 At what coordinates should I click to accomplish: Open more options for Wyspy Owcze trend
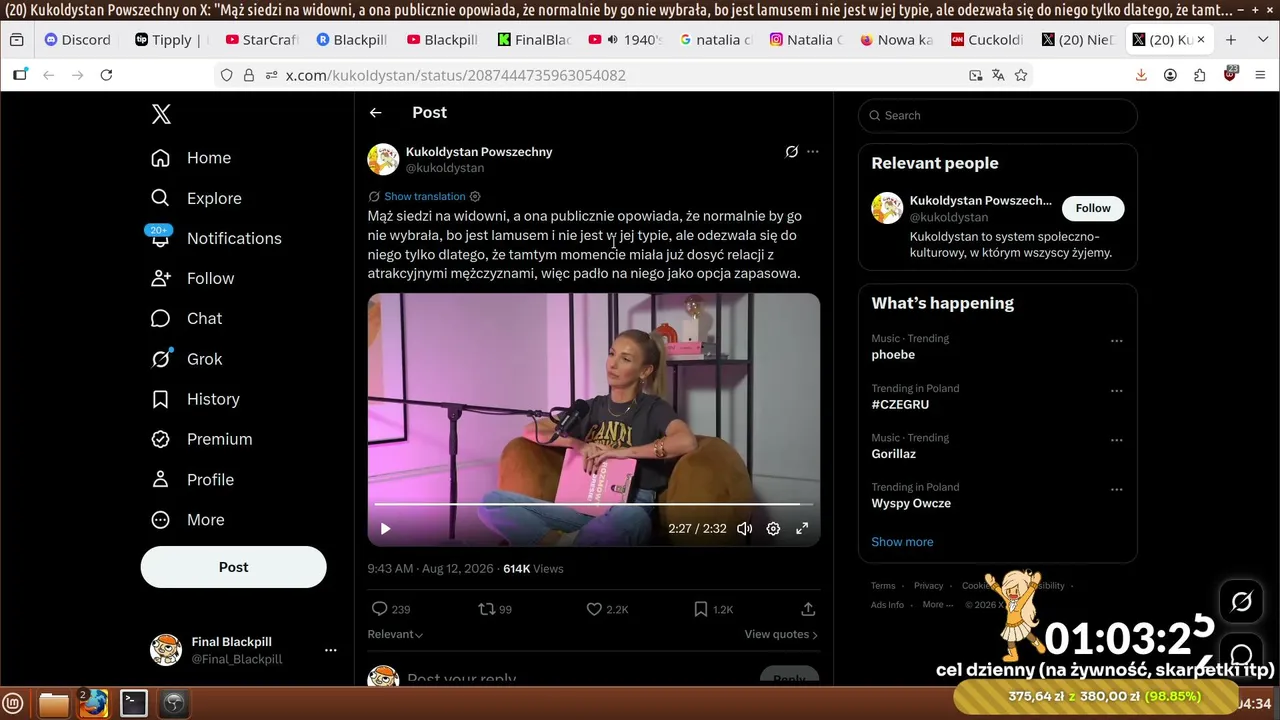(1117, 490)
